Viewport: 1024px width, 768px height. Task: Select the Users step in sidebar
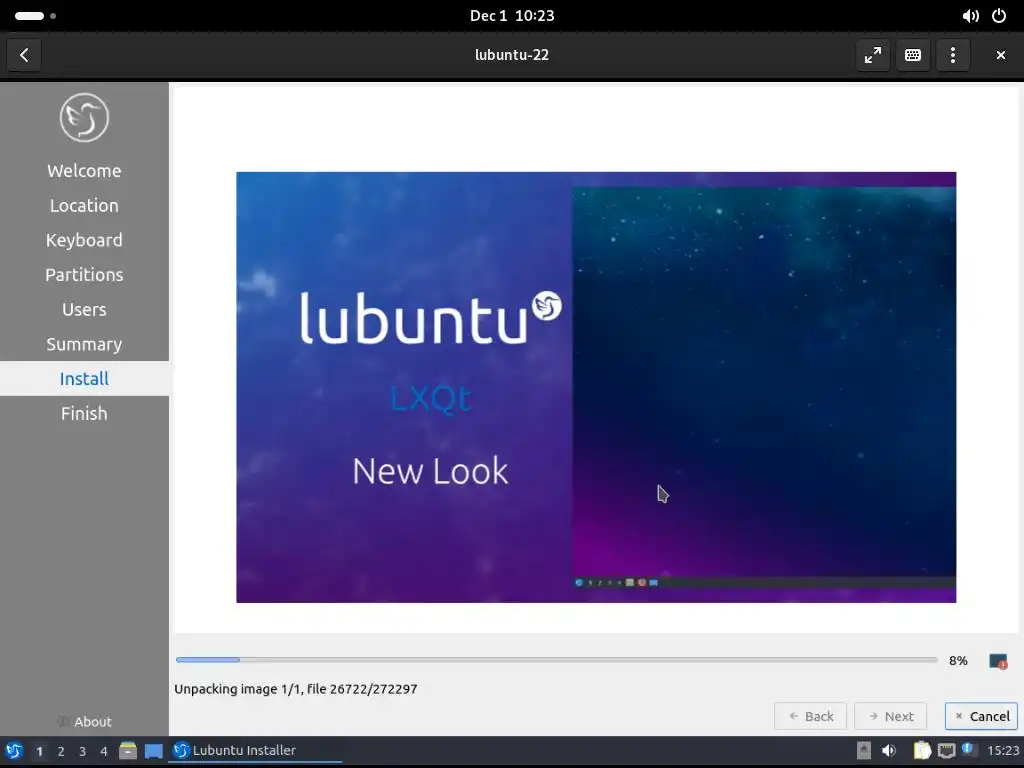[84, 310]
